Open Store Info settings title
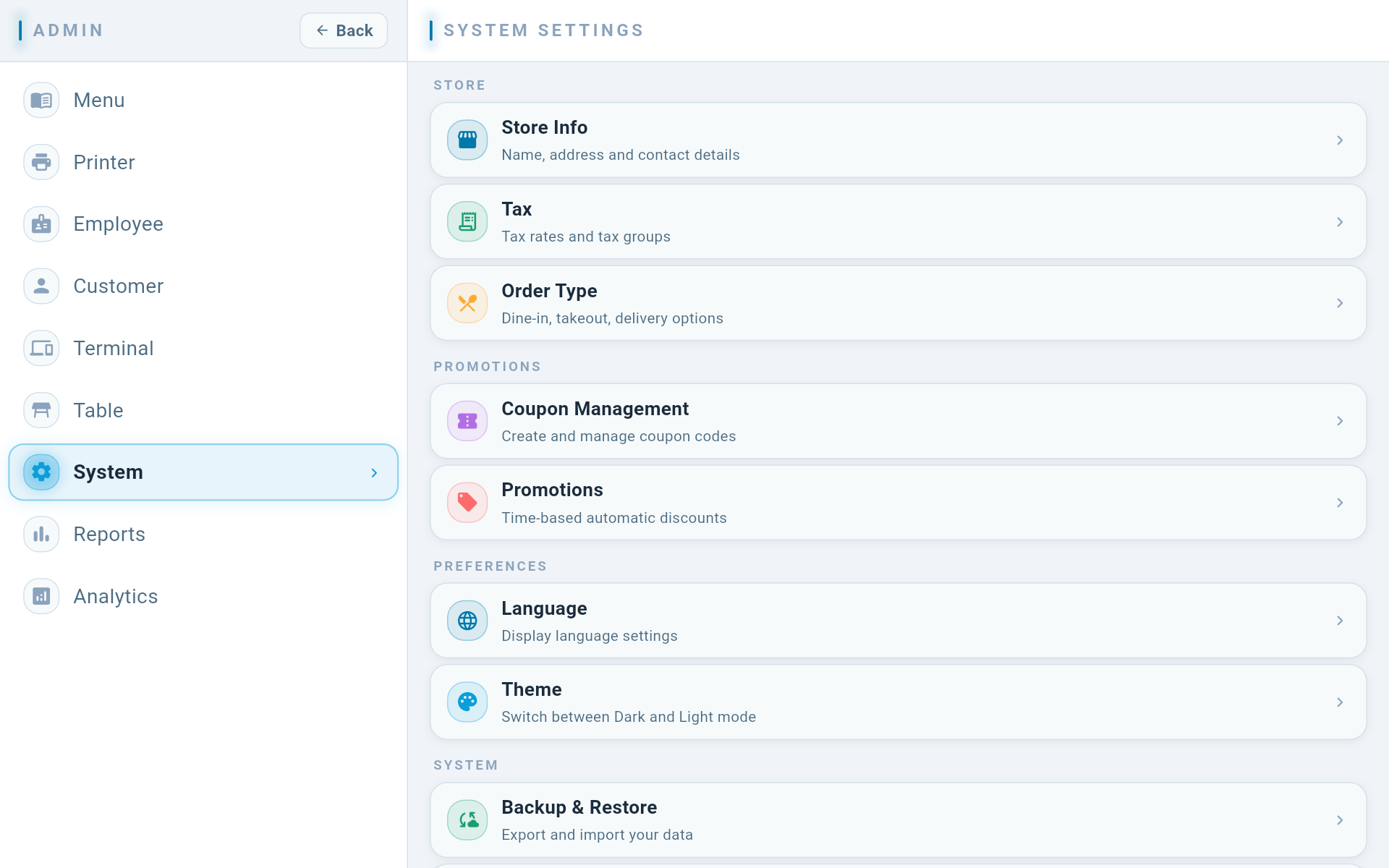This screenshot has width=1389, height=868. 544,127
